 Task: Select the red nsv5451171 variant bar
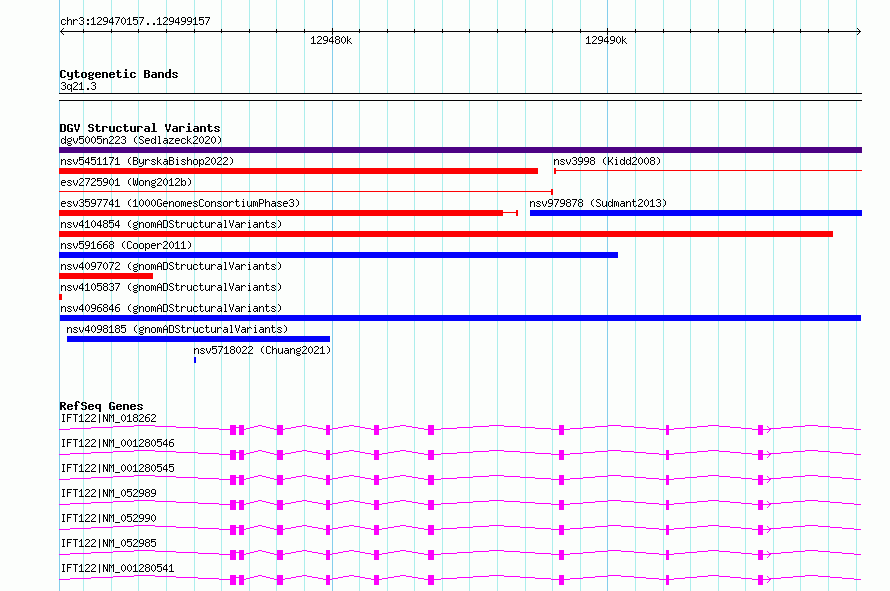point(299,171)
